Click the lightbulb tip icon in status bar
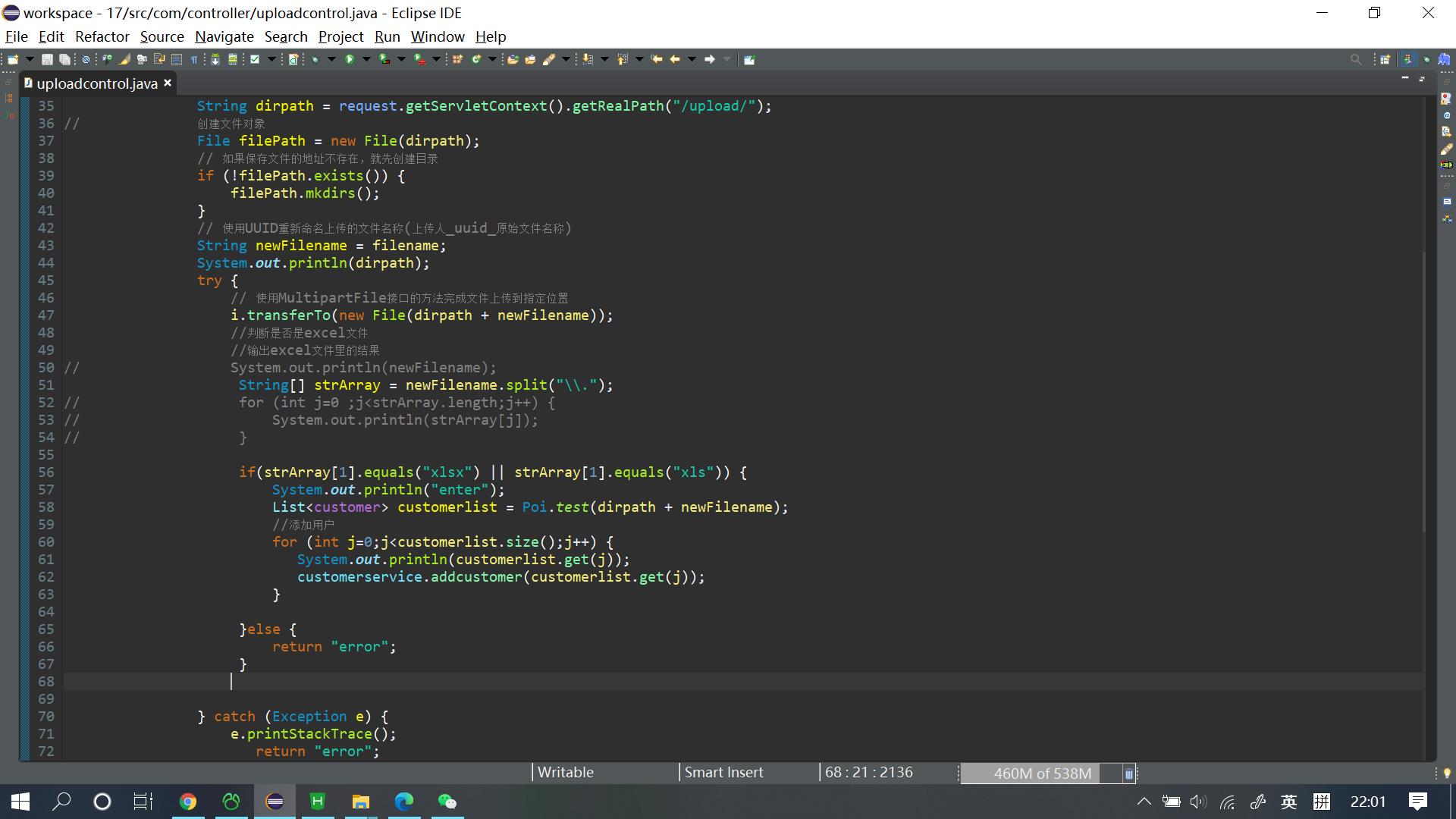 [1447, 773]
